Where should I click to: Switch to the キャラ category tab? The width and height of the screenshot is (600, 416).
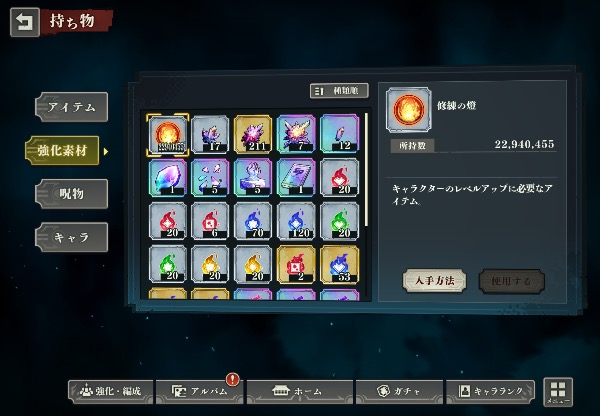coord(72,237)
